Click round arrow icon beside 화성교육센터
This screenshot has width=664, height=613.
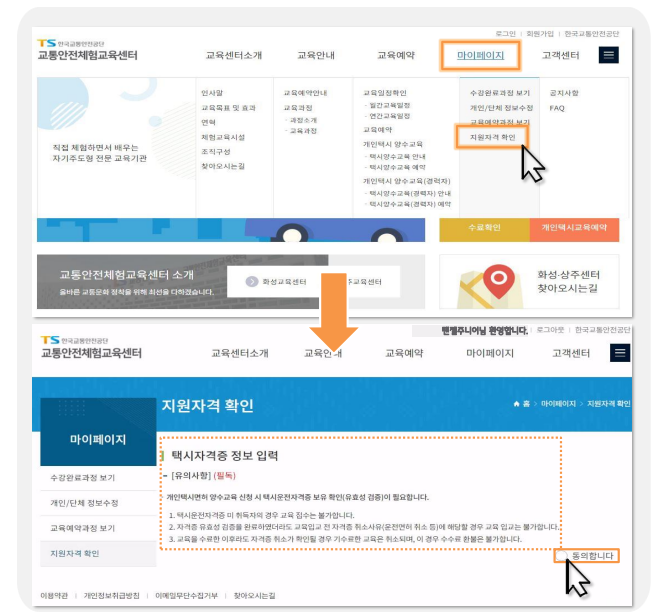click(x=252, y=282)
